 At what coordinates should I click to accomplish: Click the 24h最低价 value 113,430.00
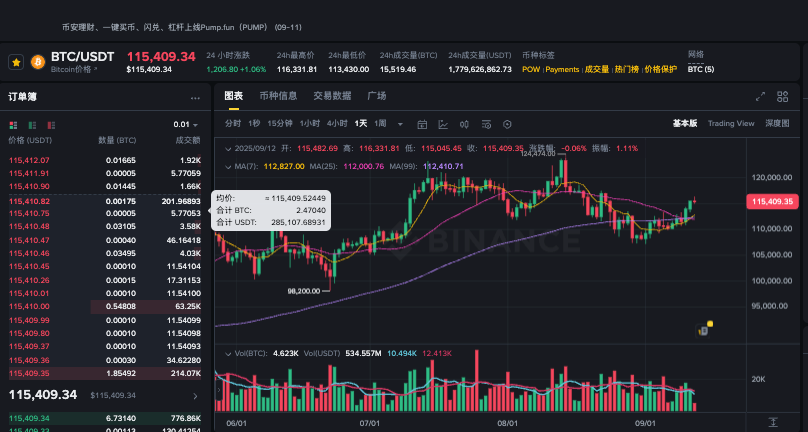[348, 69]
